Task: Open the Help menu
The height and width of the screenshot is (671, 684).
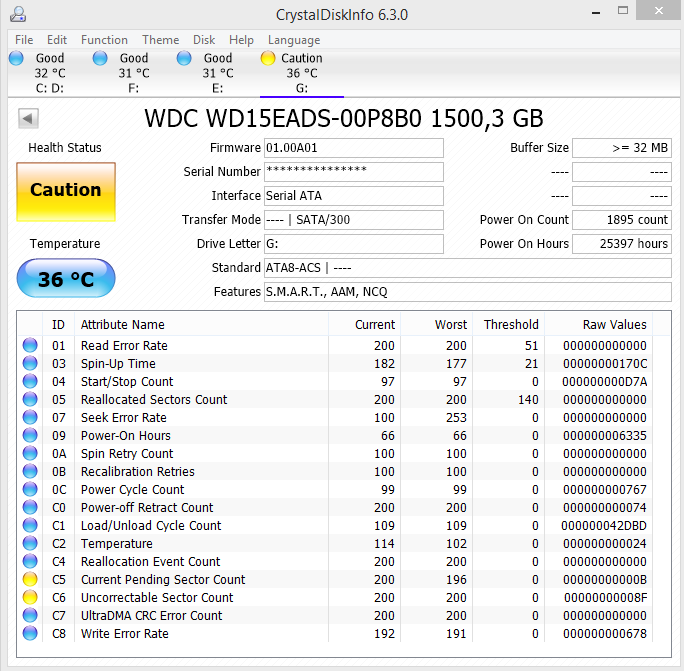Action: pyautogui.click(x=241, y=40)
